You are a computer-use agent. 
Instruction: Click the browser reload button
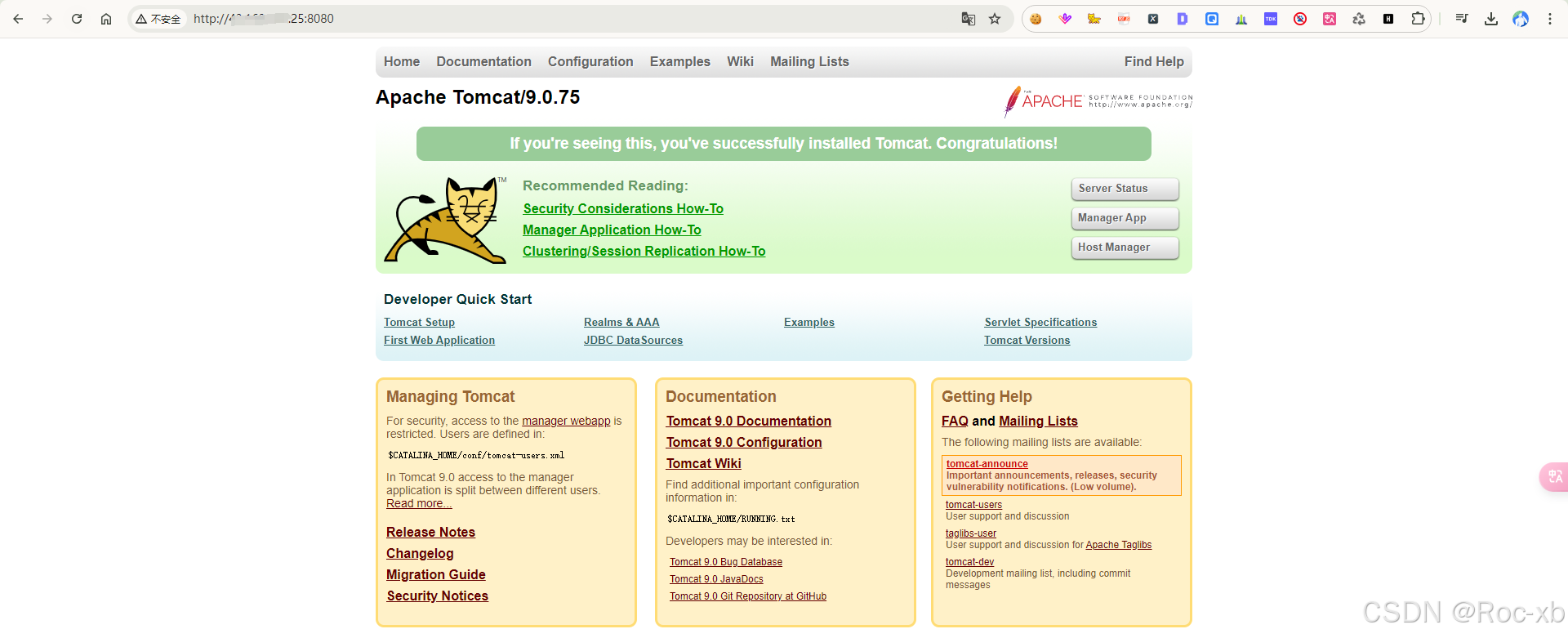pyautogui.click(x=77, y=19)
